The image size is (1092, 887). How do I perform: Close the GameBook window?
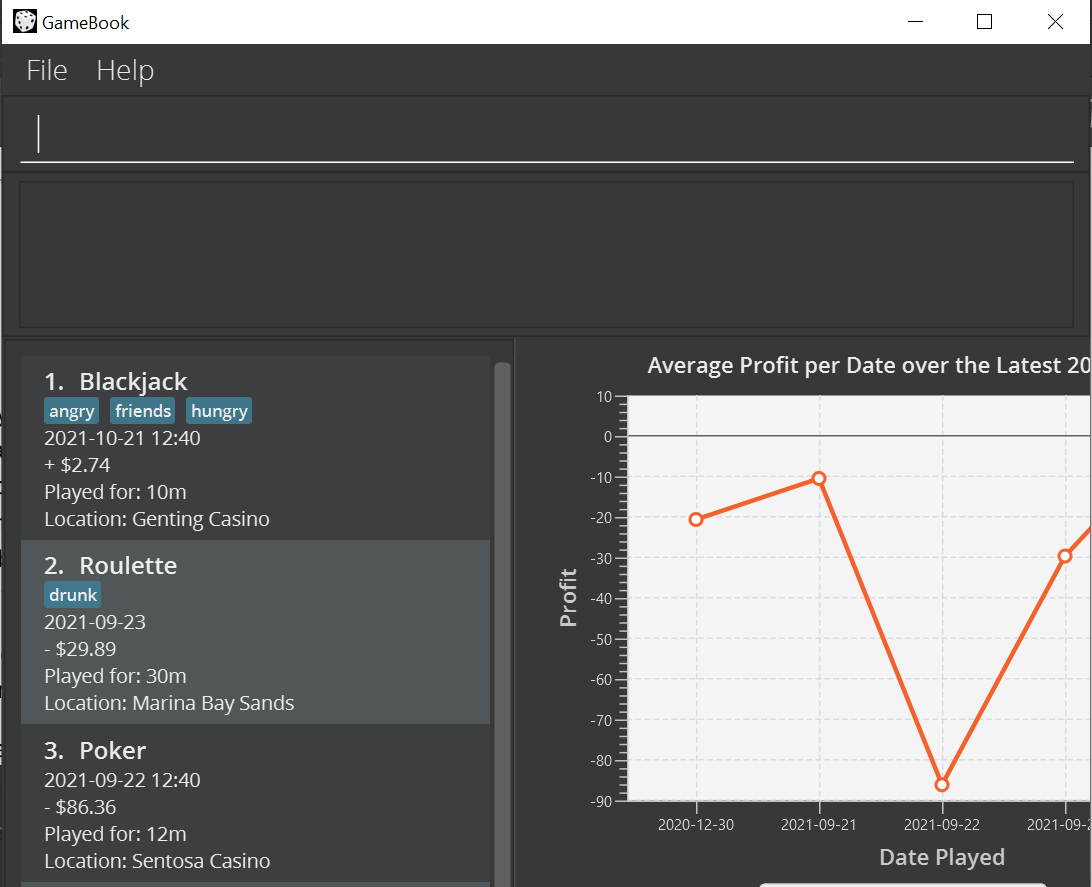click(x=1055, y=22)
